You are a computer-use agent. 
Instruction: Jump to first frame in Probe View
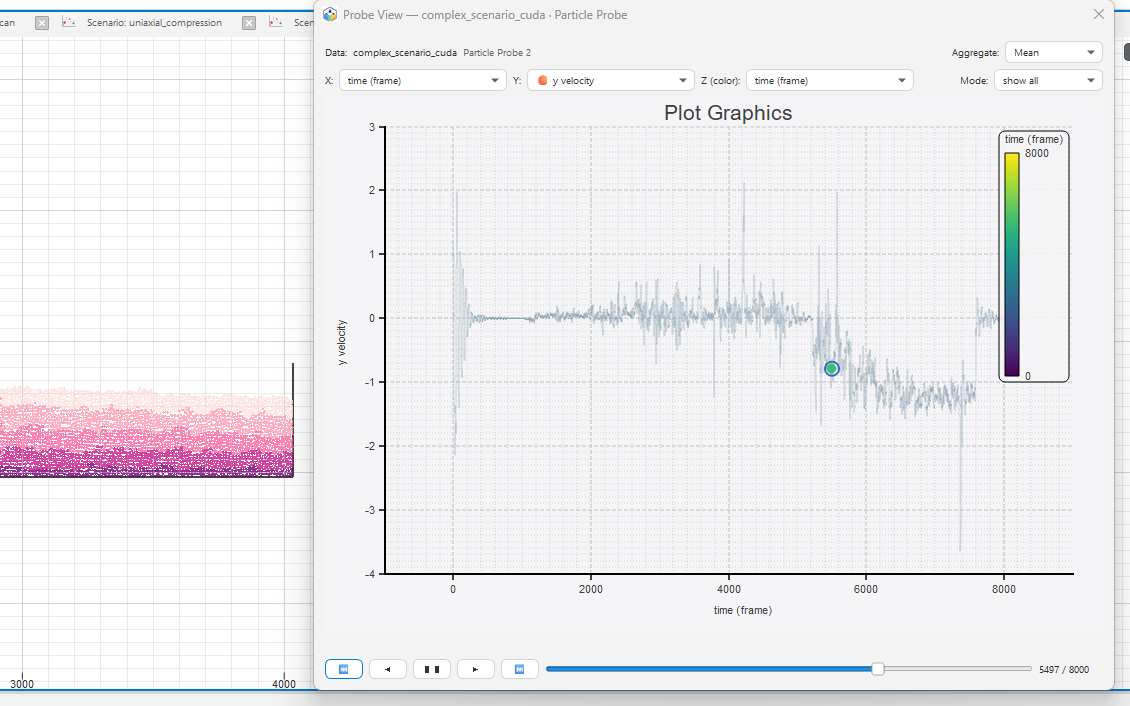point(344,669)
